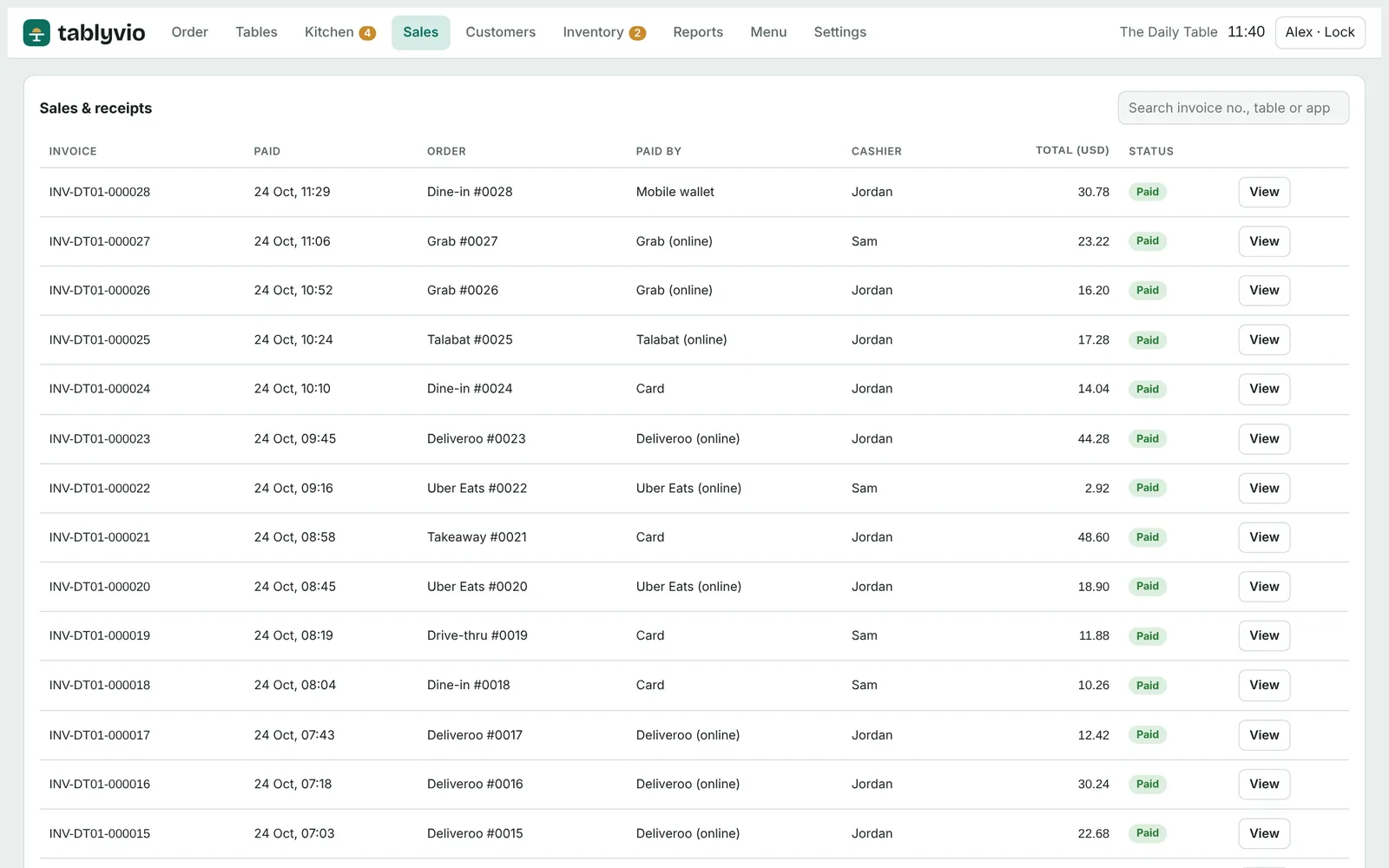Click the CASHIER column header
This screenshot has width=1389, height=868.
pos(876,151)
